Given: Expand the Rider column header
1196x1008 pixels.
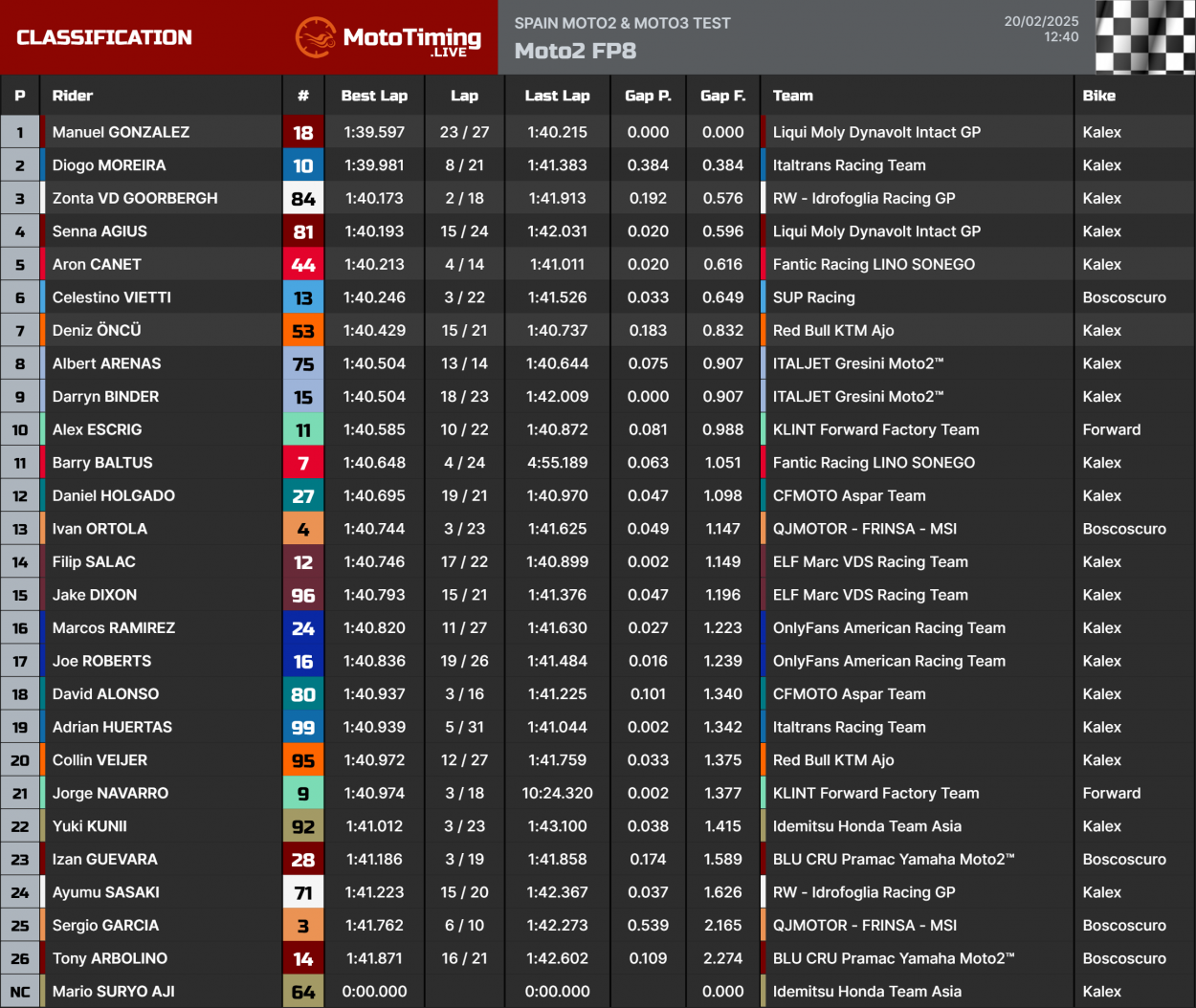Looking at the screenshot, I should click(74, 96).
